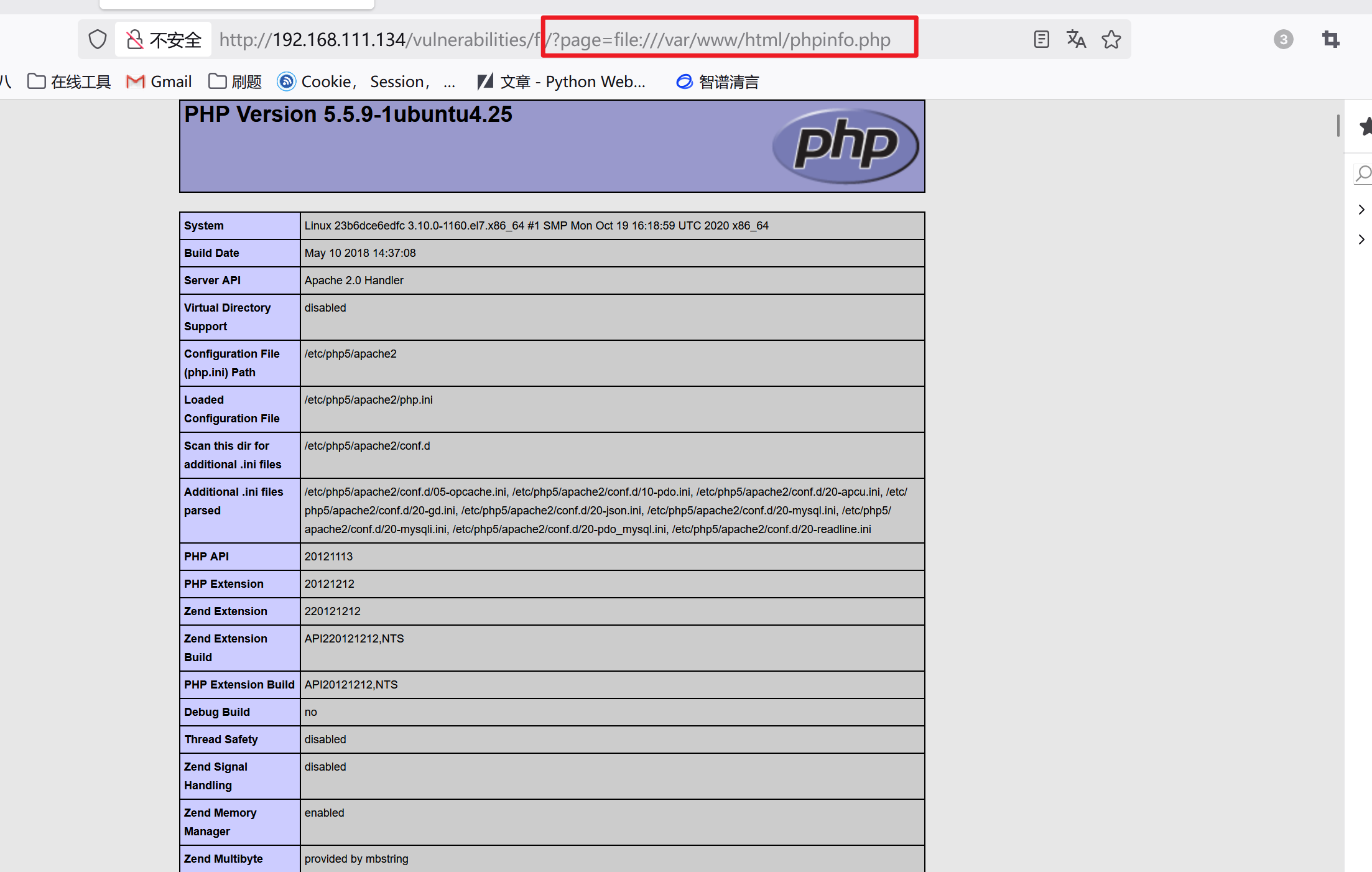The height and width of the screenshot is (872, 1372).
Task: Open the Gmail bookmark
Action: tap(159, 82)
